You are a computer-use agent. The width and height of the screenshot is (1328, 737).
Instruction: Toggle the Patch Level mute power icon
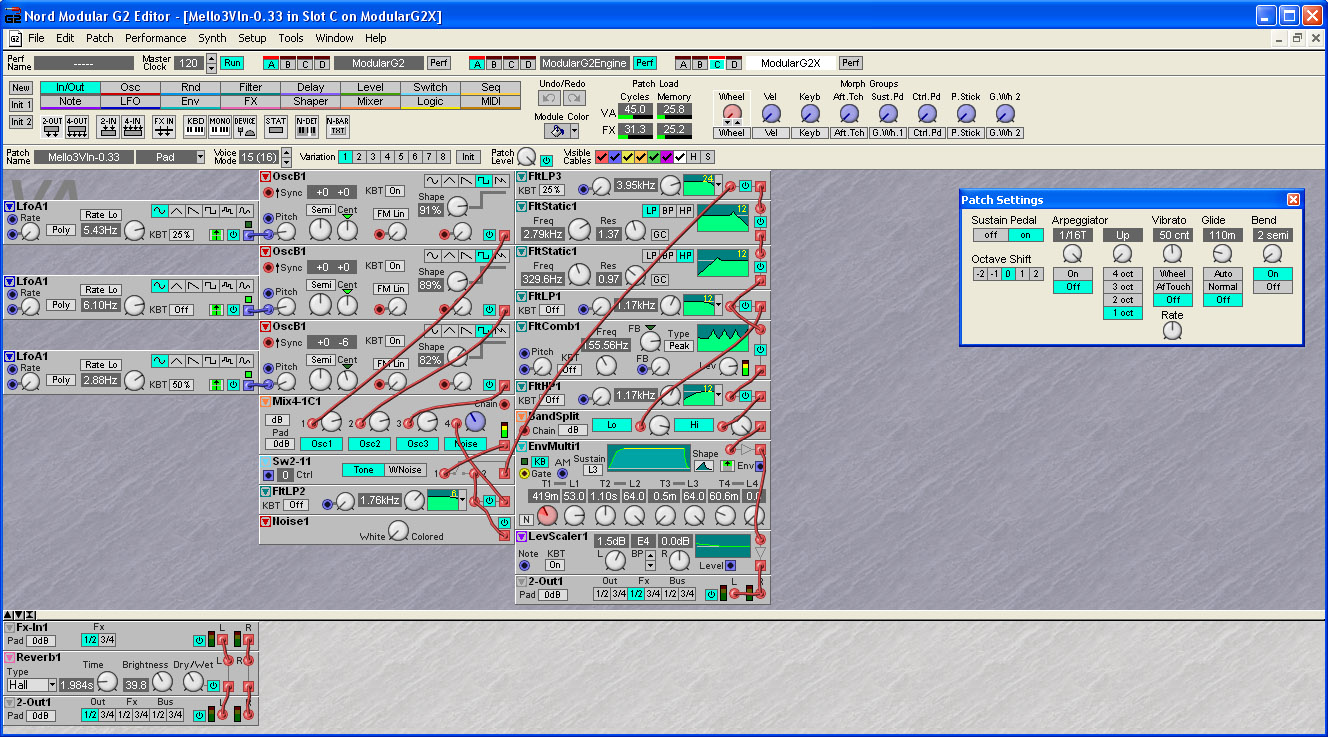pos(546,160)
